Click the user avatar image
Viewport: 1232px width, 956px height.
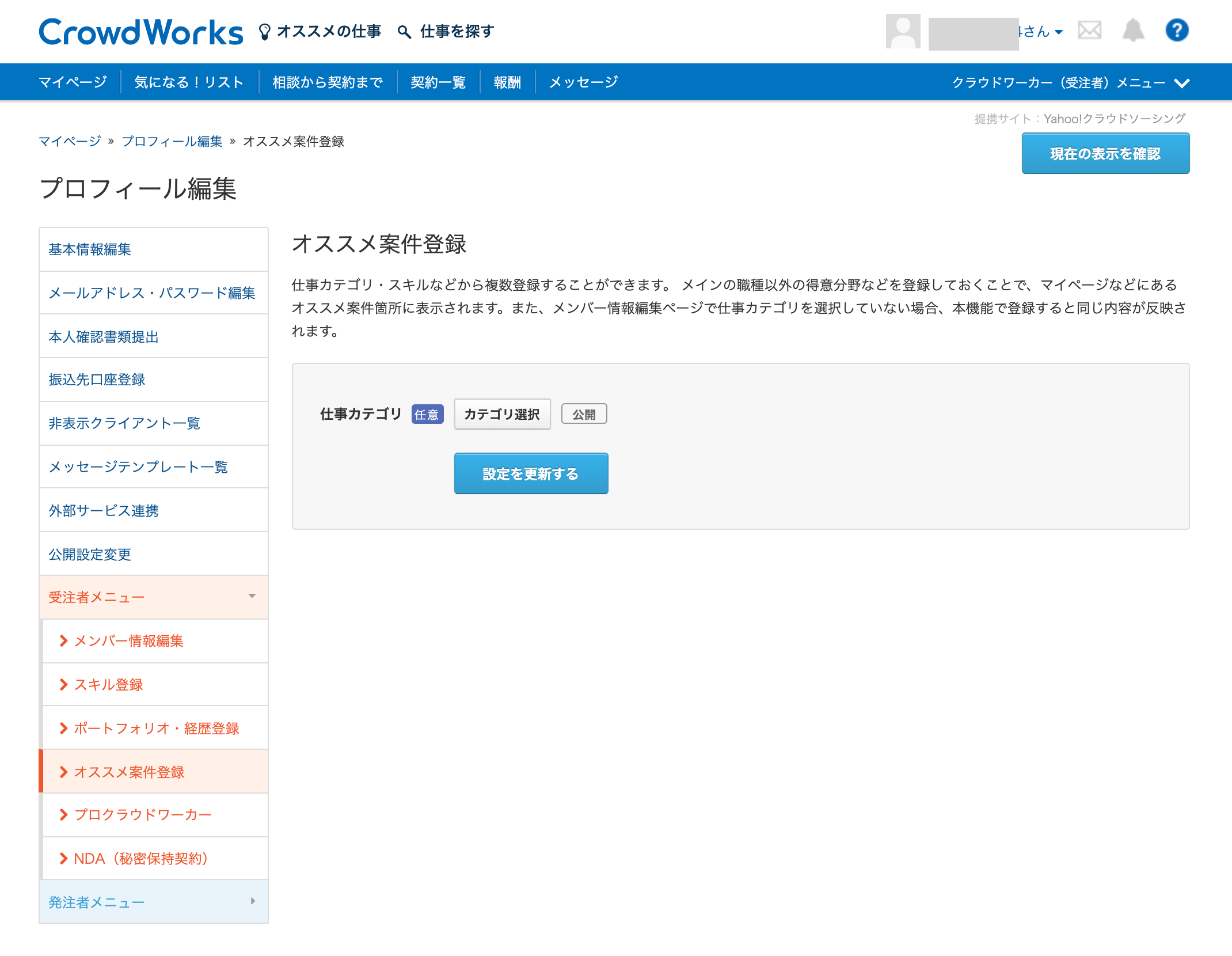903,32
